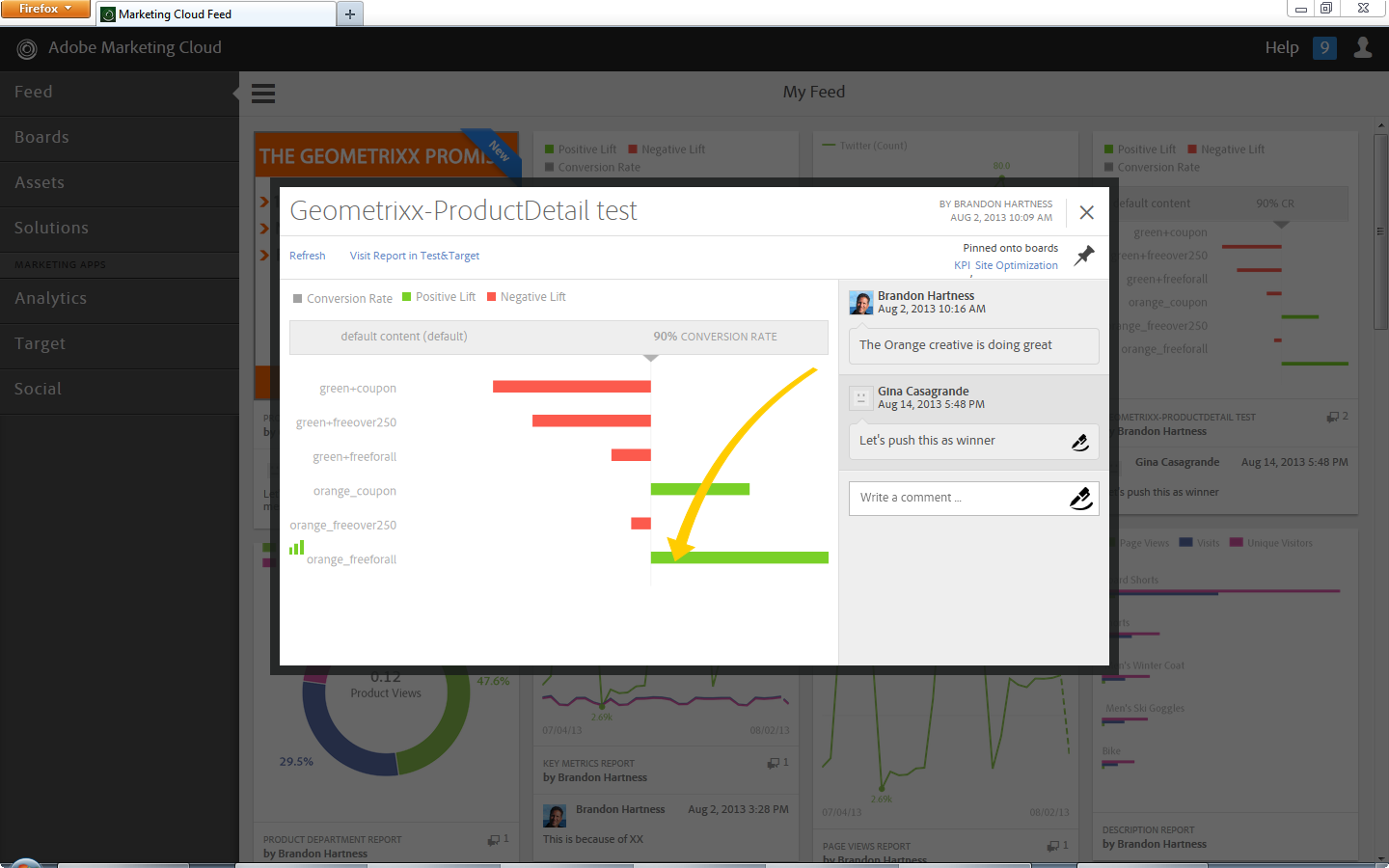The height and width of the screenshot is (868, 1389).
Task: Click Visit Report in Test&Target link
Action: coord(415,256)
